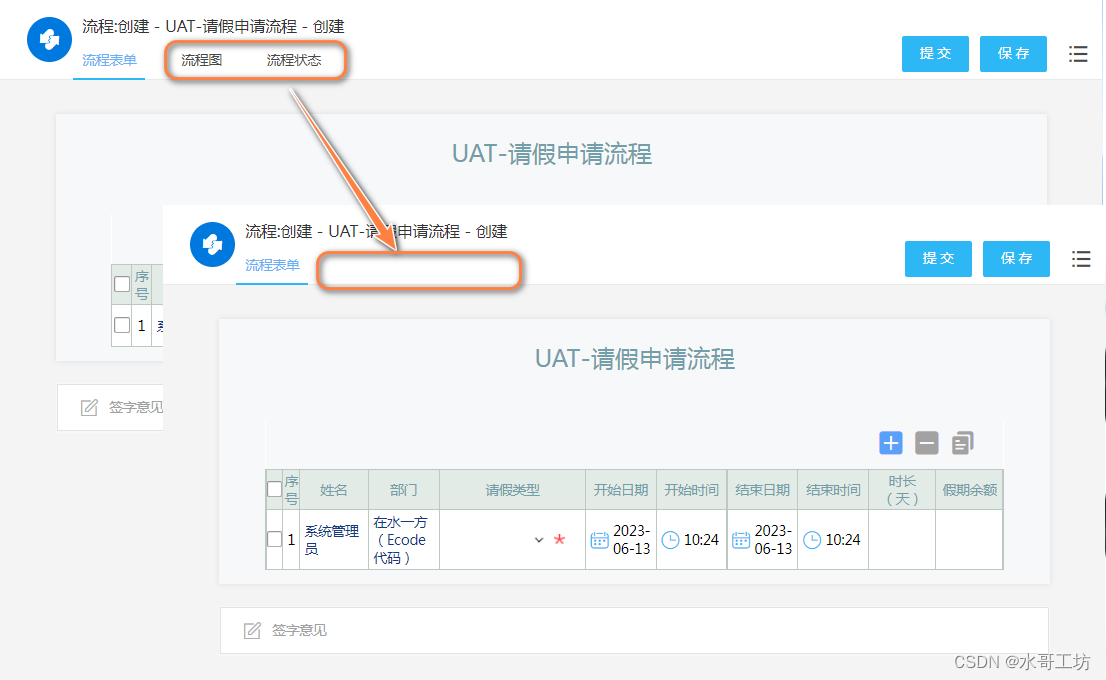Duplicate the row with the copy icon

[963, 443]
